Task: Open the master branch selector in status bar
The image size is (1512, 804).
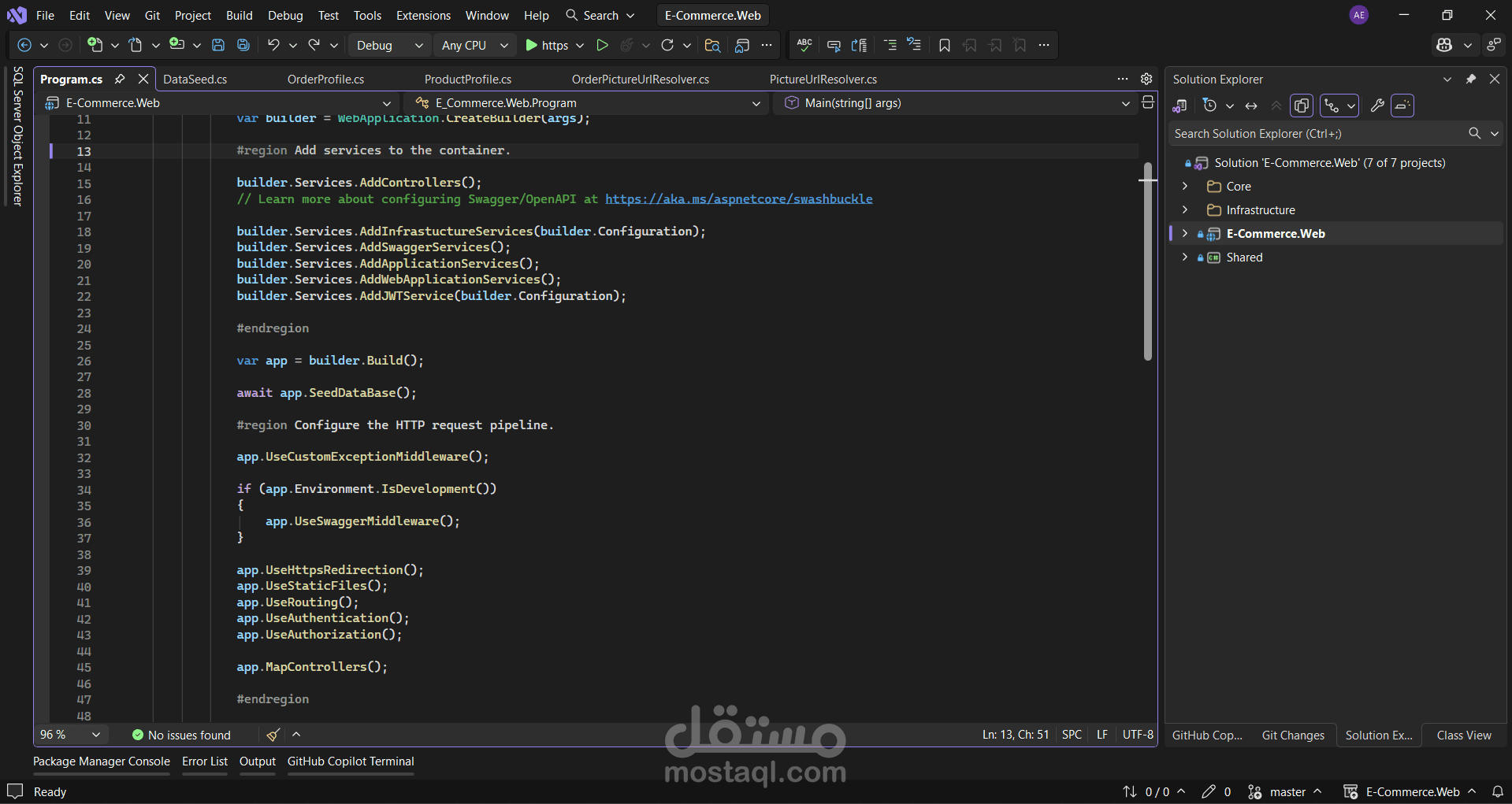Action: pyautogui.click(x=1285, y=792)
